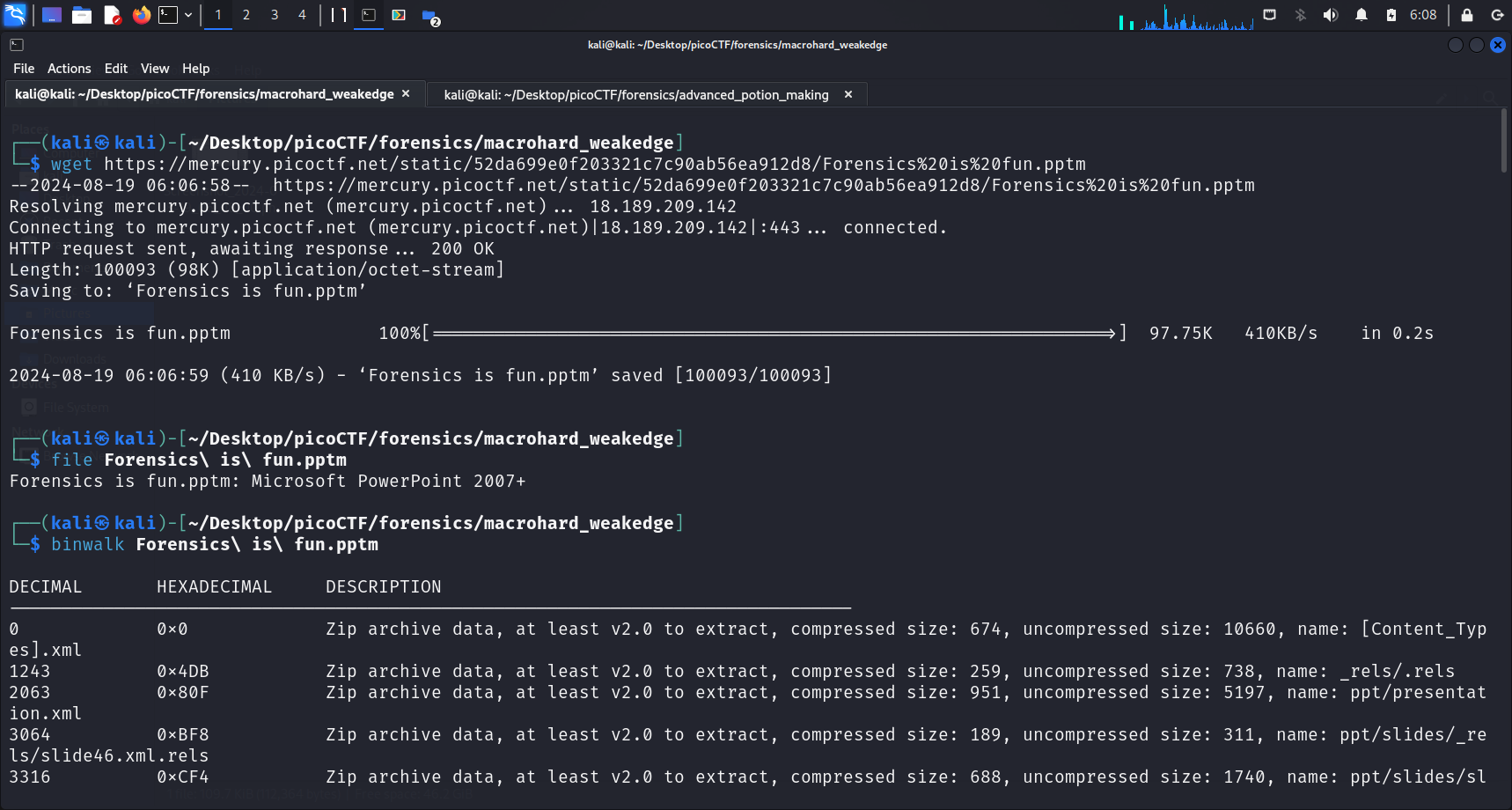Open the notifications bell icon
Viewport: 1512px width, 810px height.
(1362, 15)
